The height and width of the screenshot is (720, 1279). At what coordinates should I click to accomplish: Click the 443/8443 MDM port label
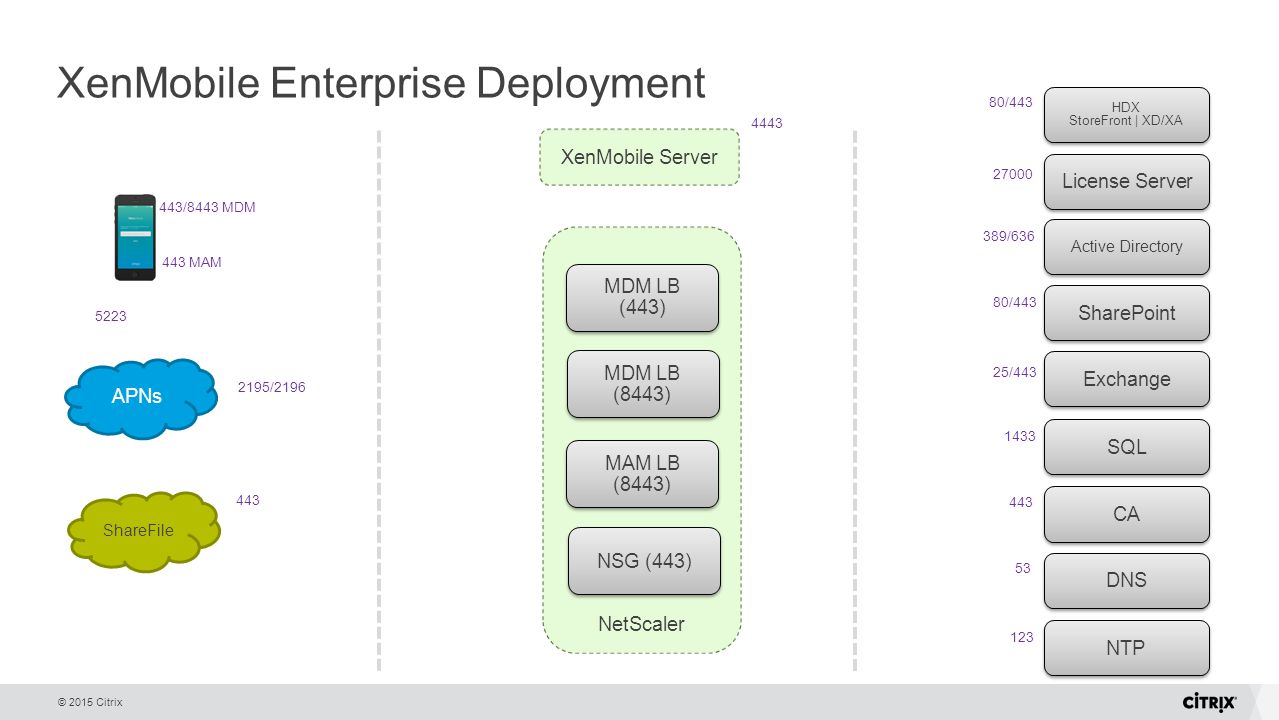coord(207,207)
